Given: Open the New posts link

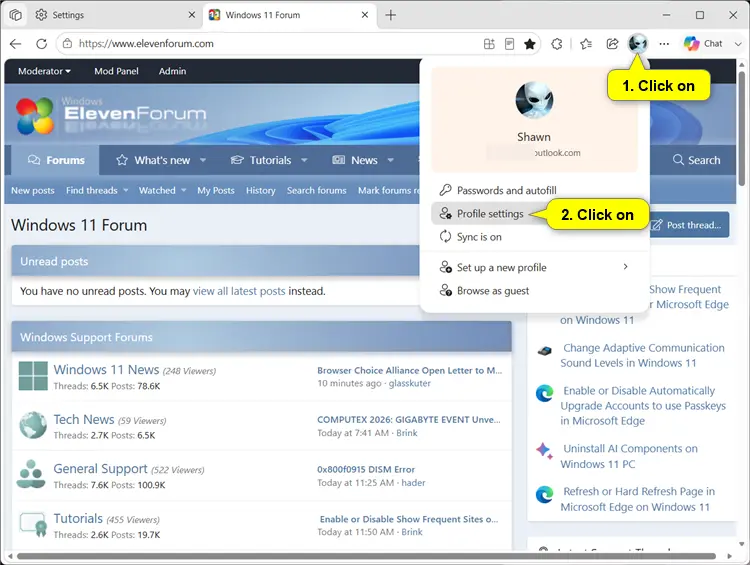Looking at the screenshot, I should [x=33, y=190].
